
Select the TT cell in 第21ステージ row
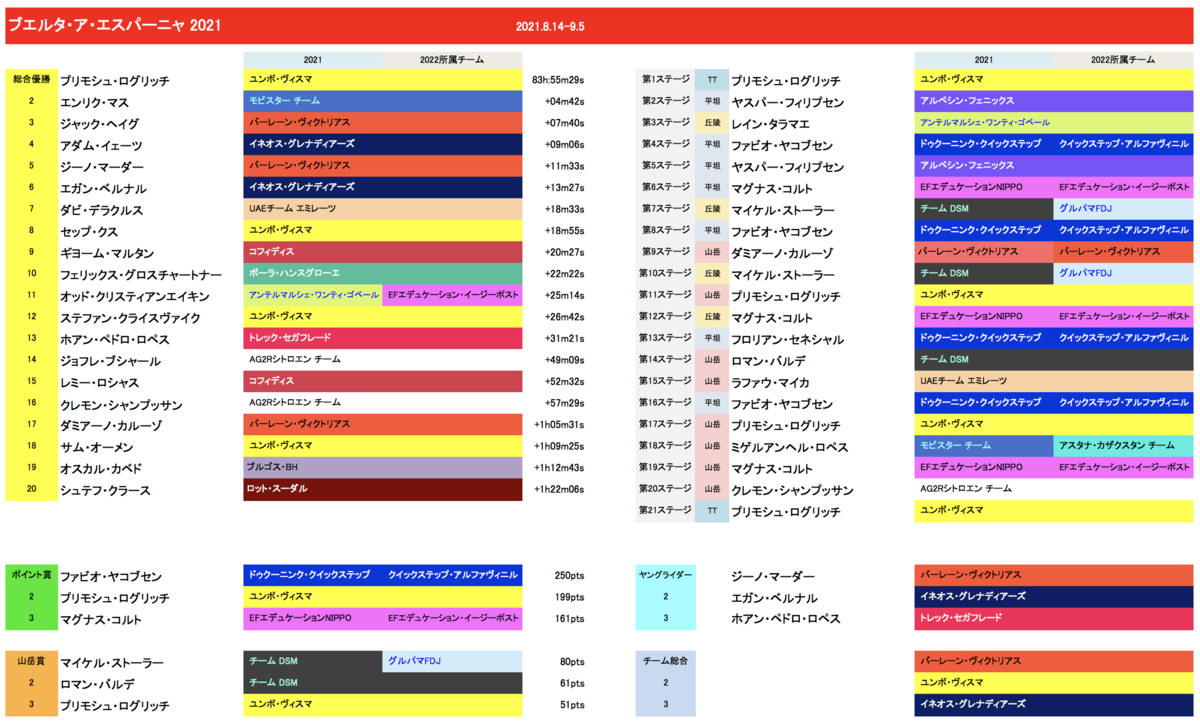click(712, 511)
